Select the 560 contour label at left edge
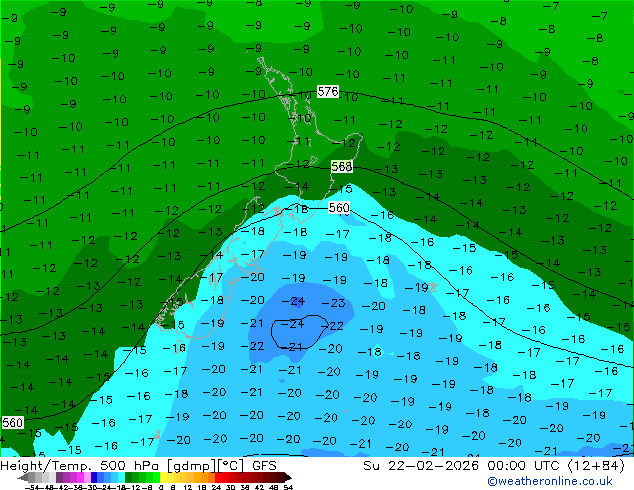 point(12,422)
